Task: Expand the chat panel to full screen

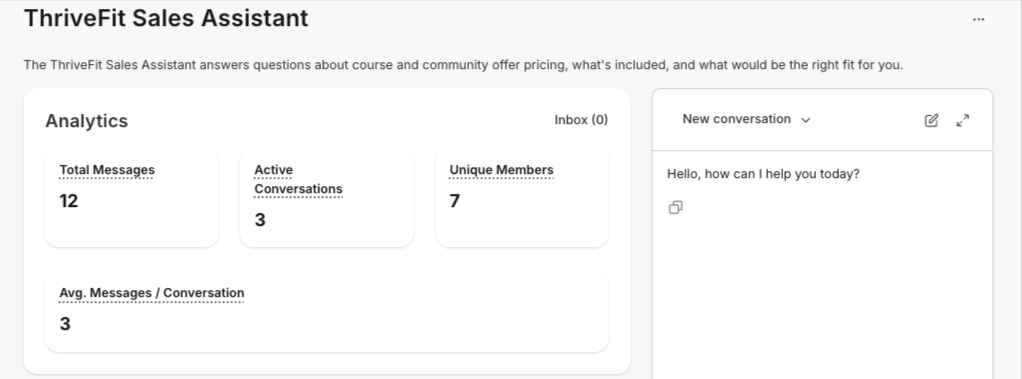Action: [x=963, y=120]
